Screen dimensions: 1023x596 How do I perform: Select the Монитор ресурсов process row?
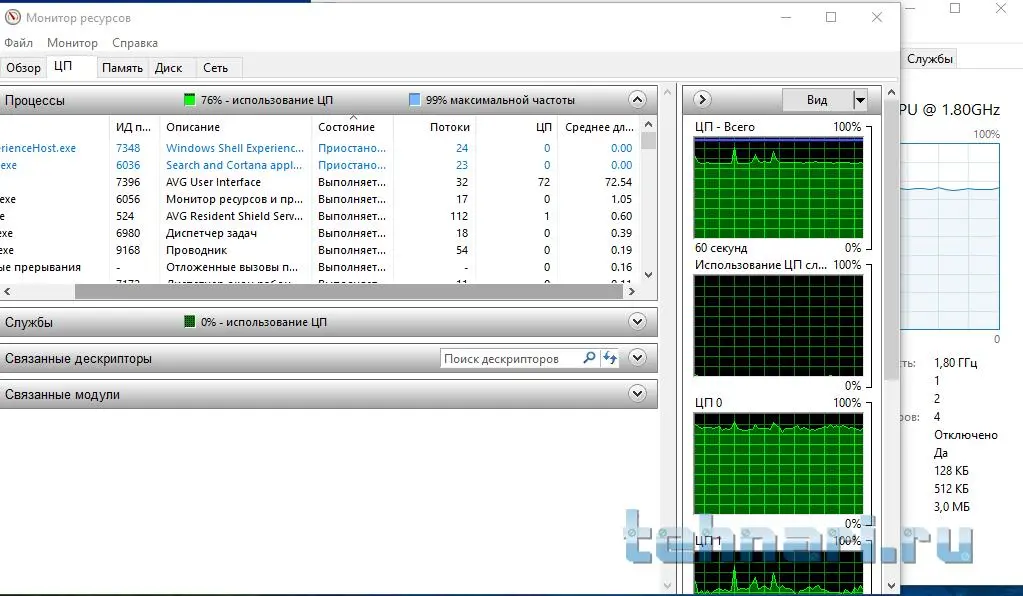(320, 199)
